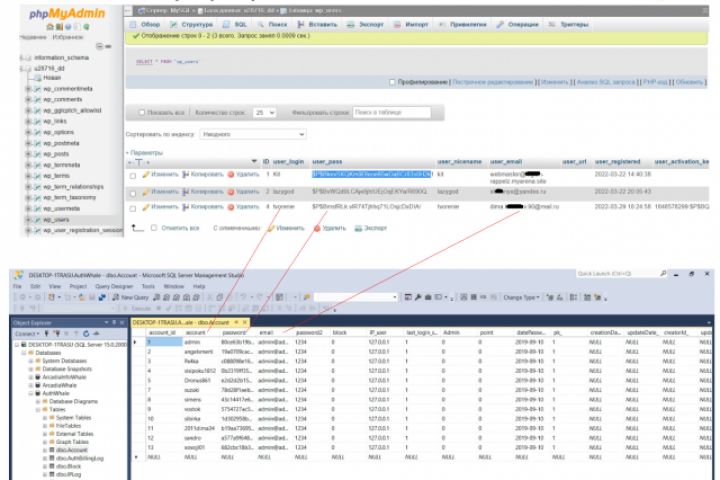Screen dimensions: 720x480
Task: Click wp_posts table icon in tree
Action: (37, 154)
